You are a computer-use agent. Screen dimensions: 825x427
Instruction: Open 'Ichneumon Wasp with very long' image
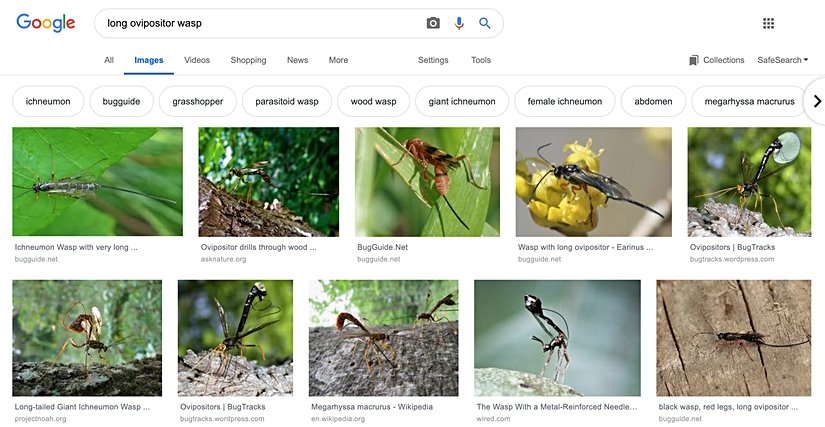pos(97,182)
